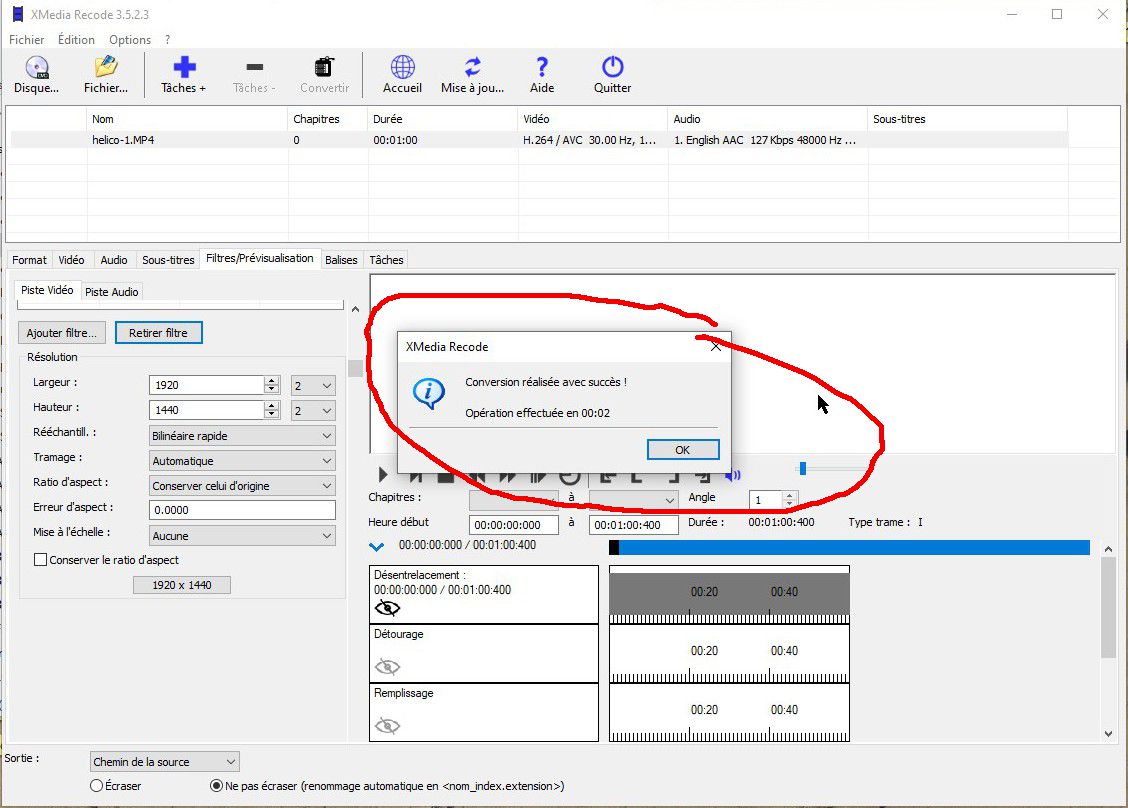Enable Conserver le ratio d'aspect checkbox
This screenshot has width=1128, height=808.
[40, 560]
